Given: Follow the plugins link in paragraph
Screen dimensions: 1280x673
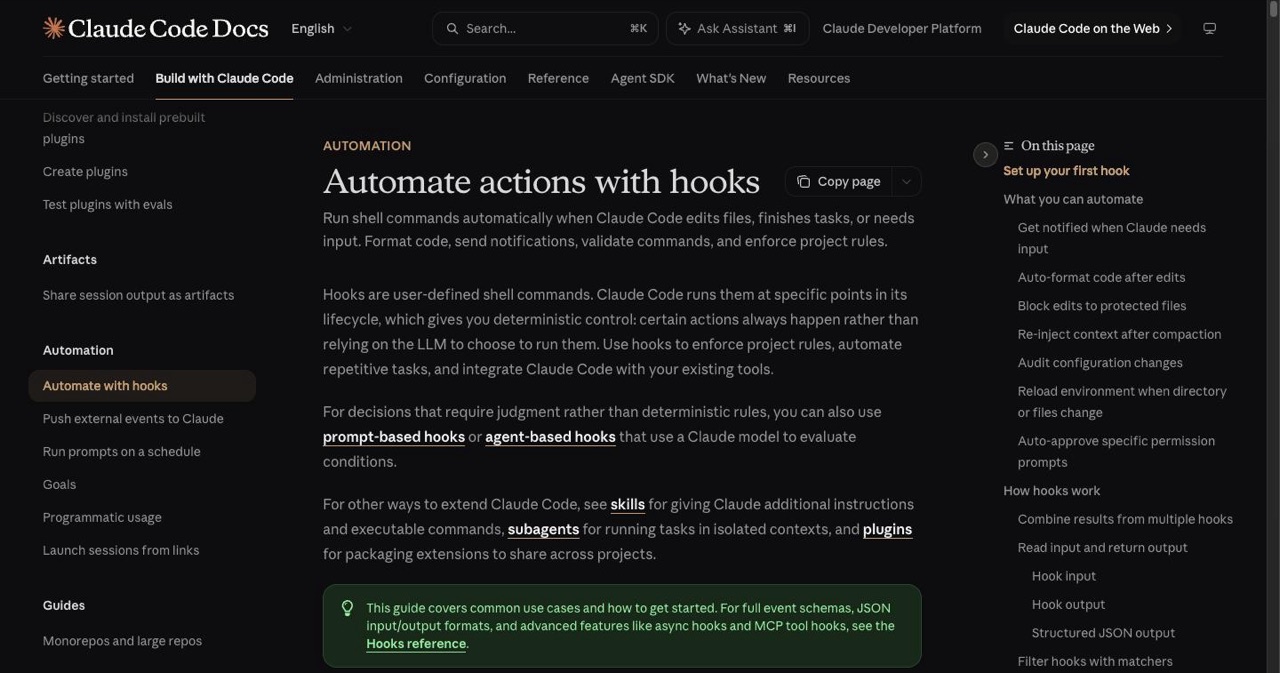Looking at the screenshot, I should (x=887, y=529).
